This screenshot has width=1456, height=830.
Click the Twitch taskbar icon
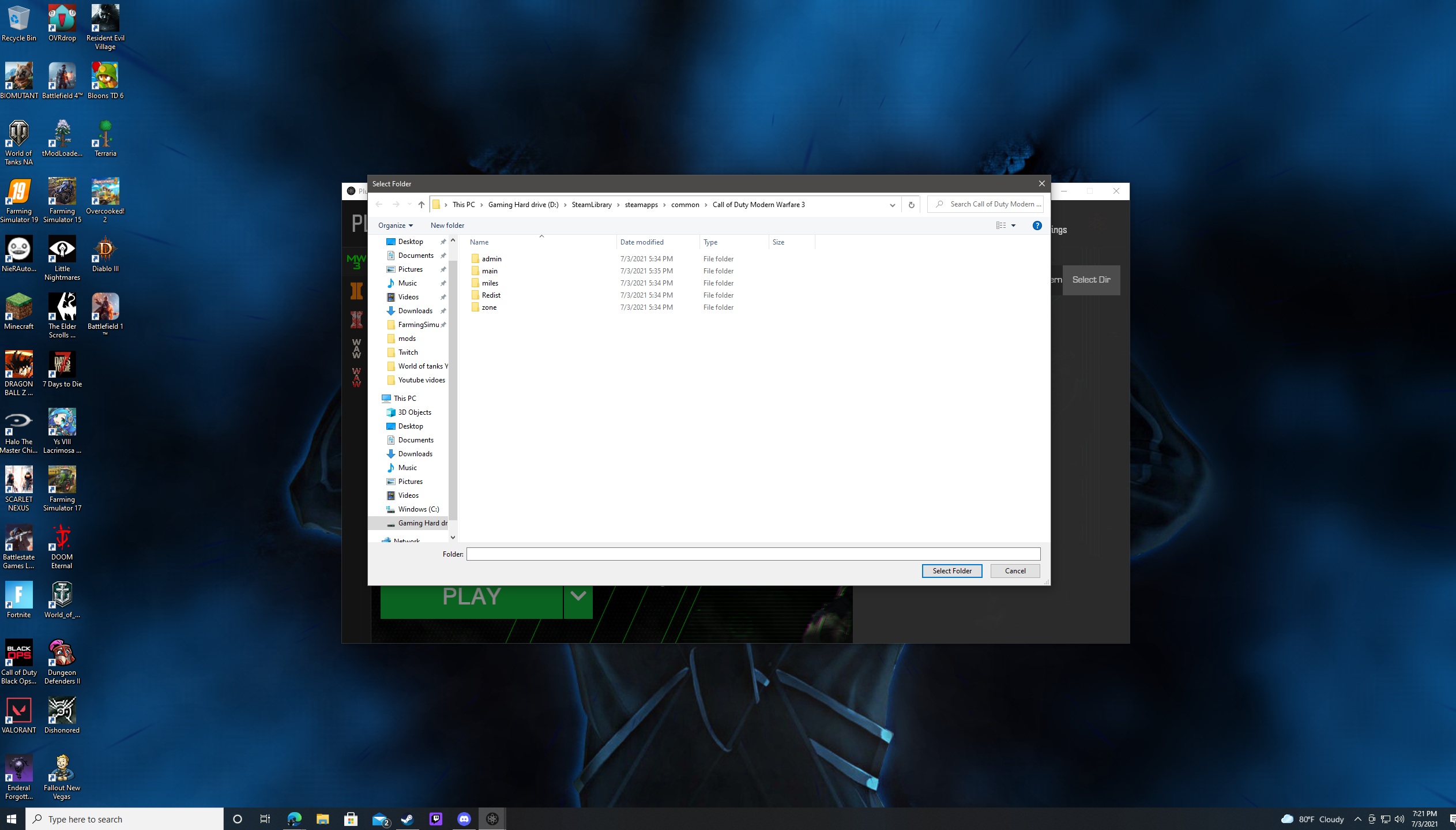[x=436, y=819]
